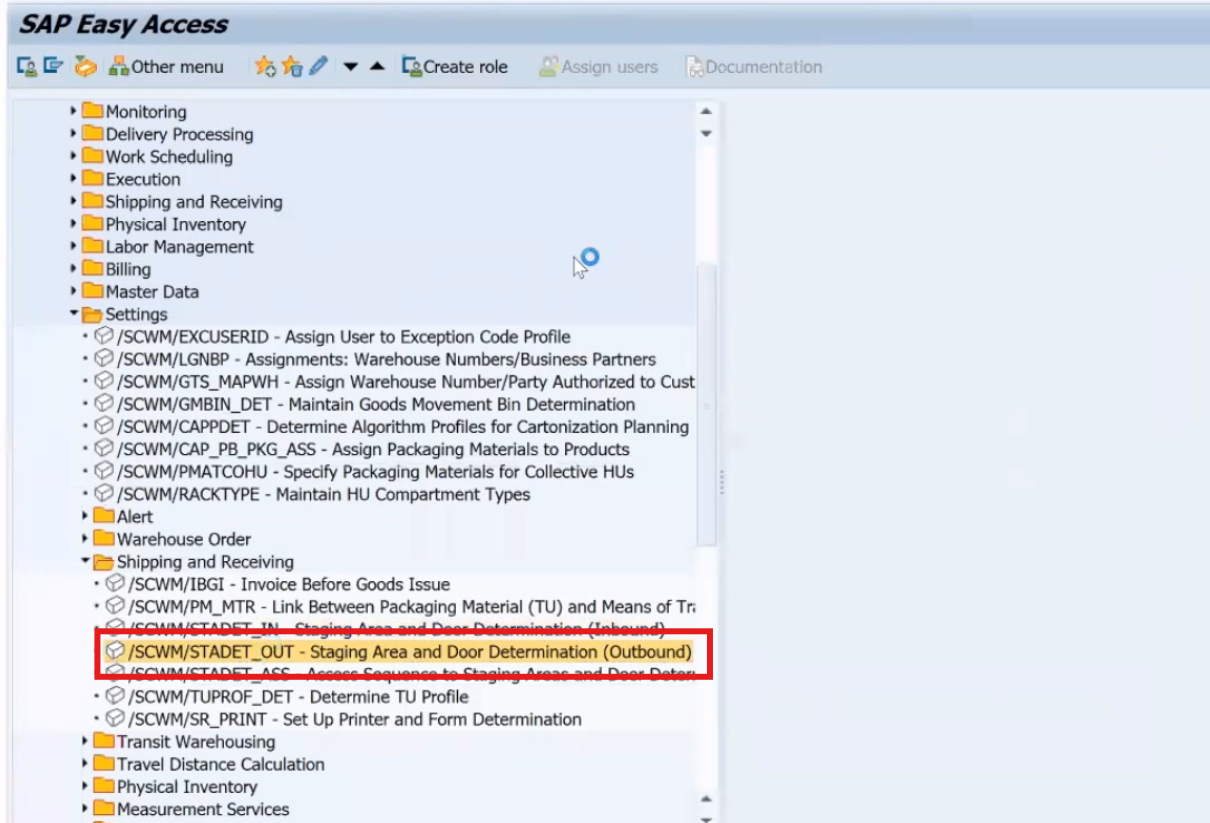Click the Change favorites pencil icon
1210x823 pixels.
pos(318,67)
